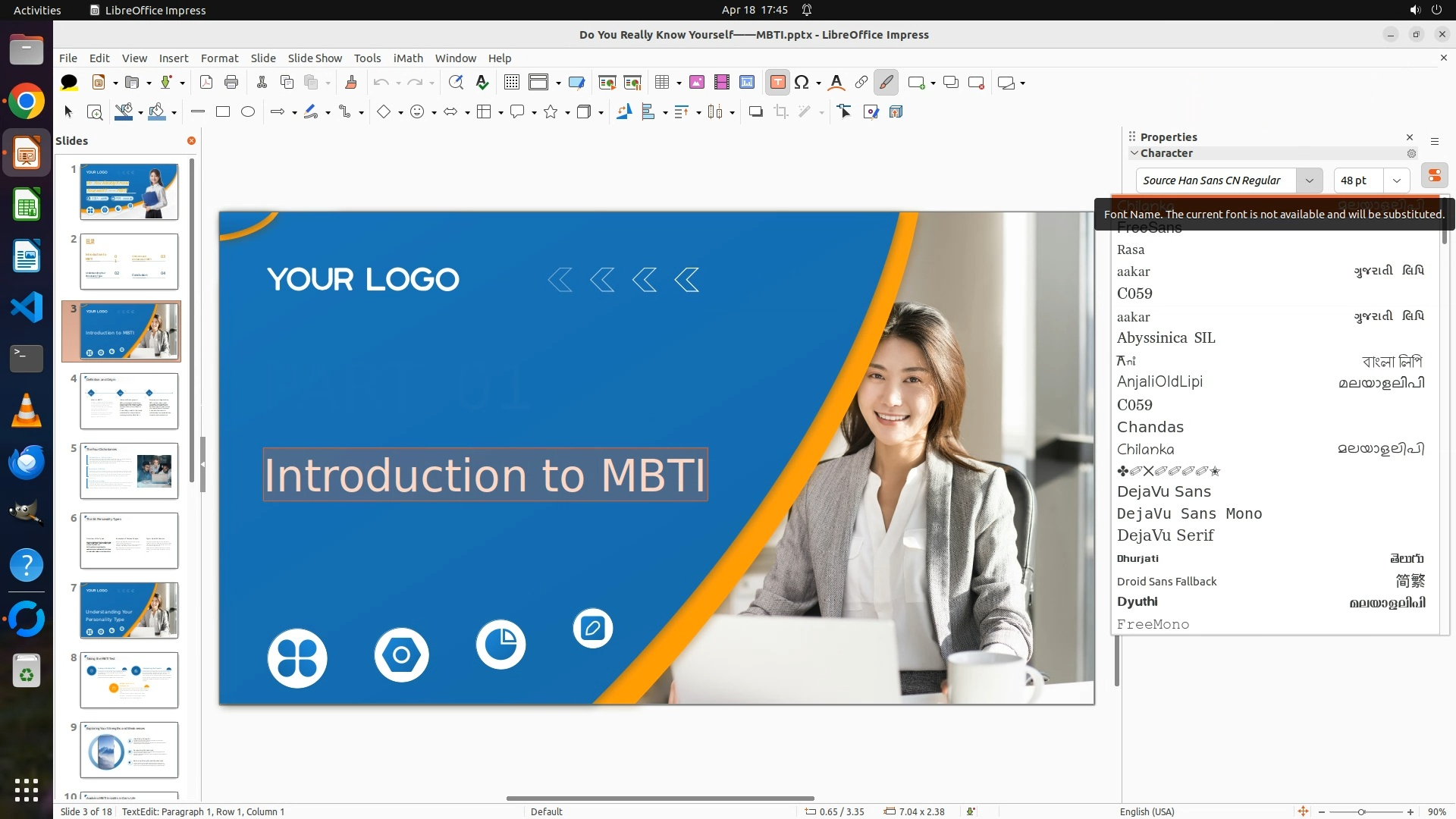The width and height of the screenshot is (1456, 819).
Task: Choose DejaVu Sans from font list
Action: (x=1163, y=491)
